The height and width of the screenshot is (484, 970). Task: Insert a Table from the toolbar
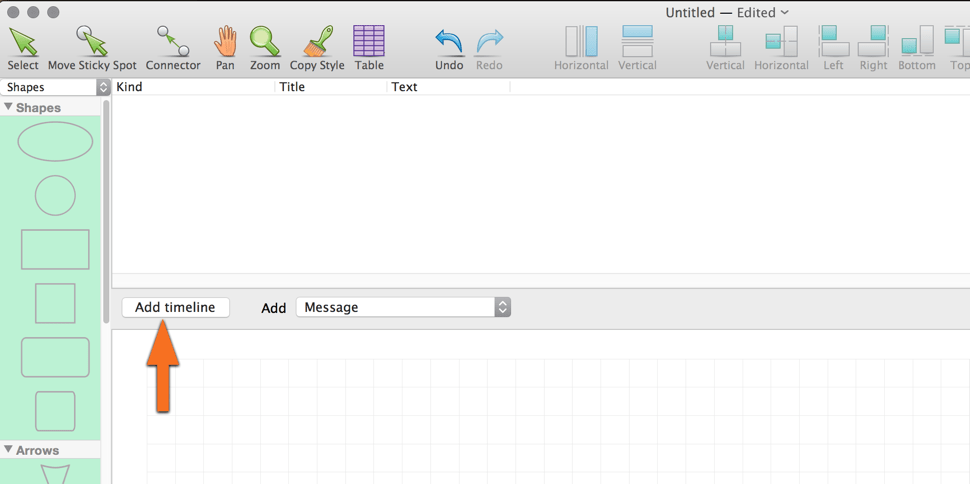point(369,48)
